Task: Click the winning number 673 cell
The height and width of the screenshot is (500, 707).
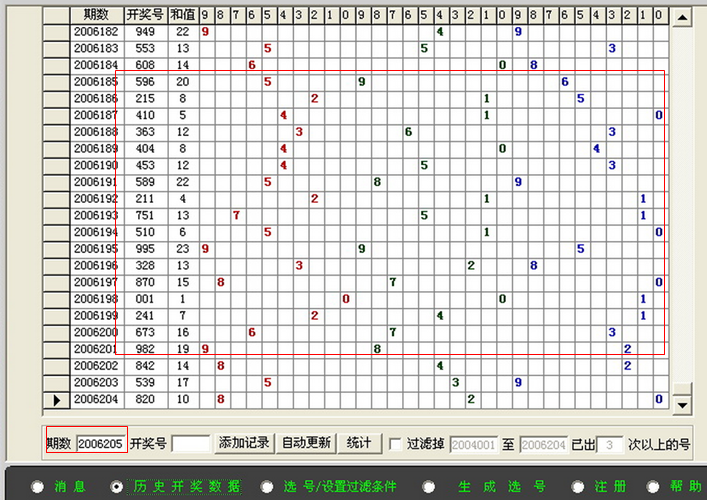Action: (x=146, y=332)
